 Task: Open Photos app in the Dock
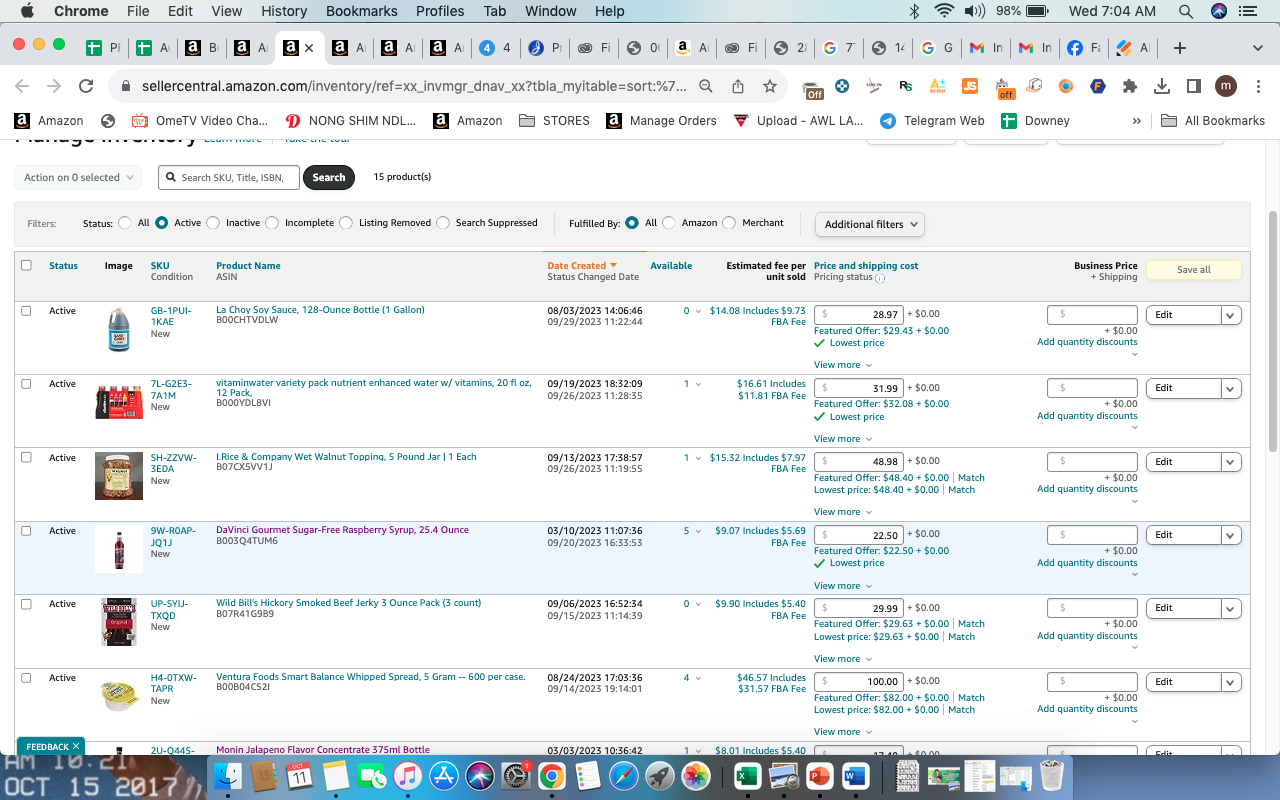(x=695, y=776)
